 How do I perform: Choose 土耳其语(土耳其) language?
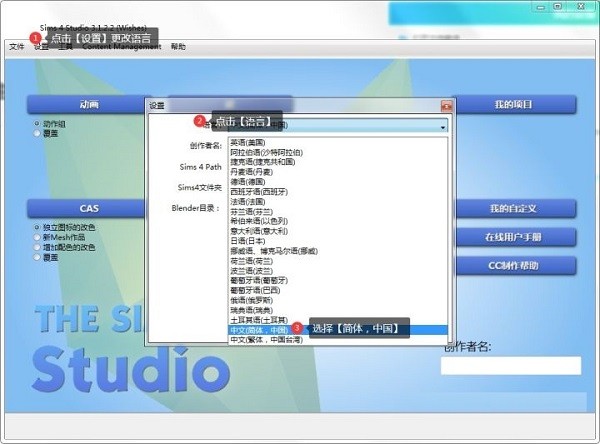(338, 320)
